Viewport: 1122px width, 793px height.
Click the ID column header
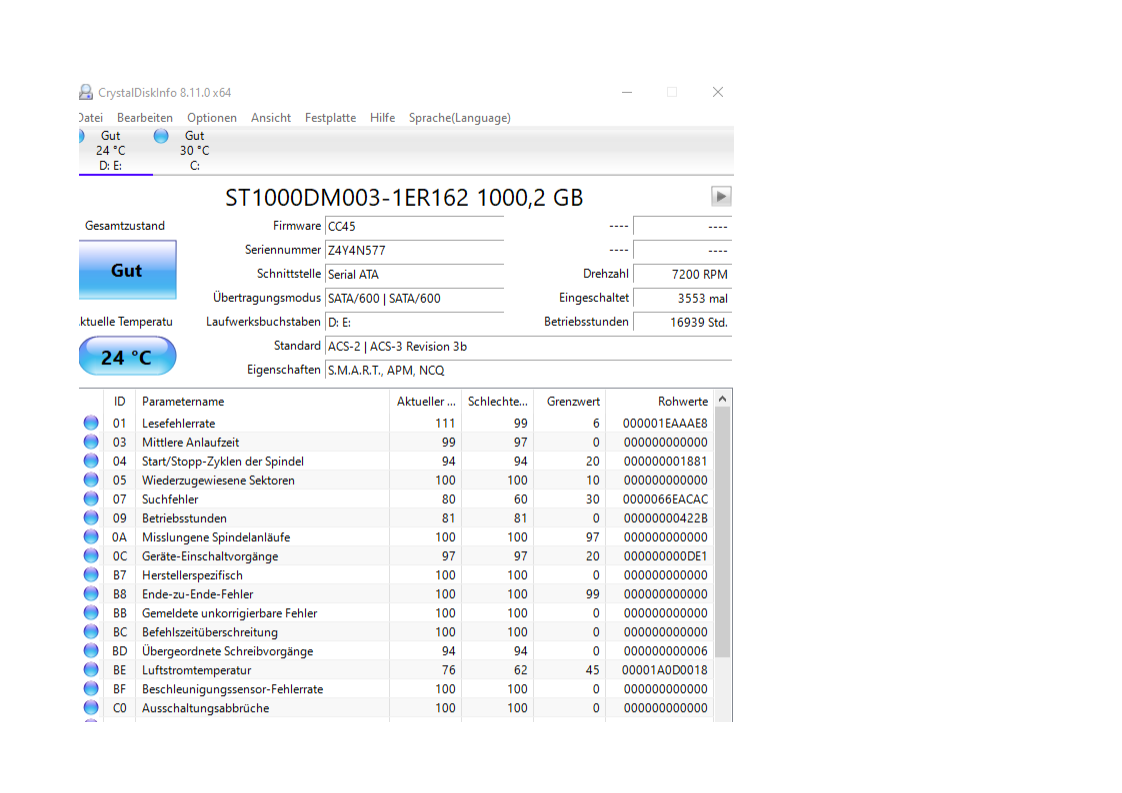pos(119,402)
